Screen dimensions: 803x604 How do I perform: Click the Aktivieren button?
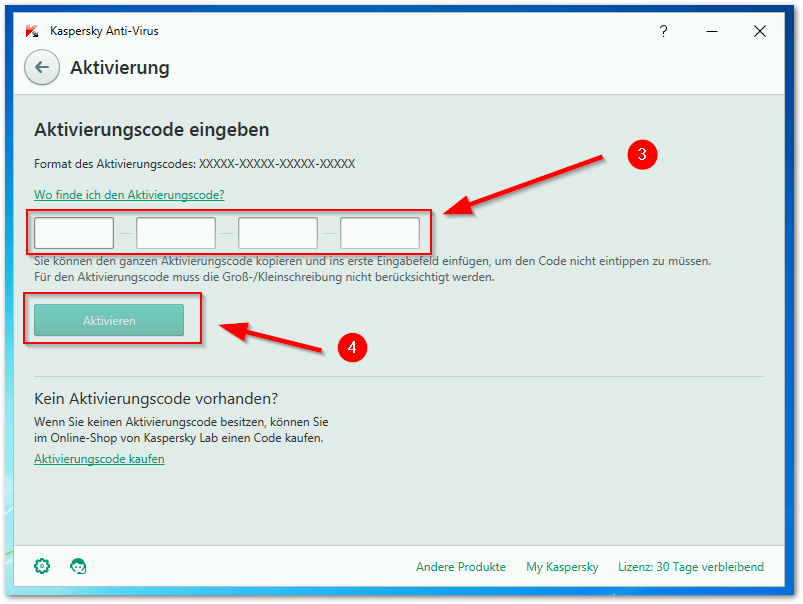[109, 320]
